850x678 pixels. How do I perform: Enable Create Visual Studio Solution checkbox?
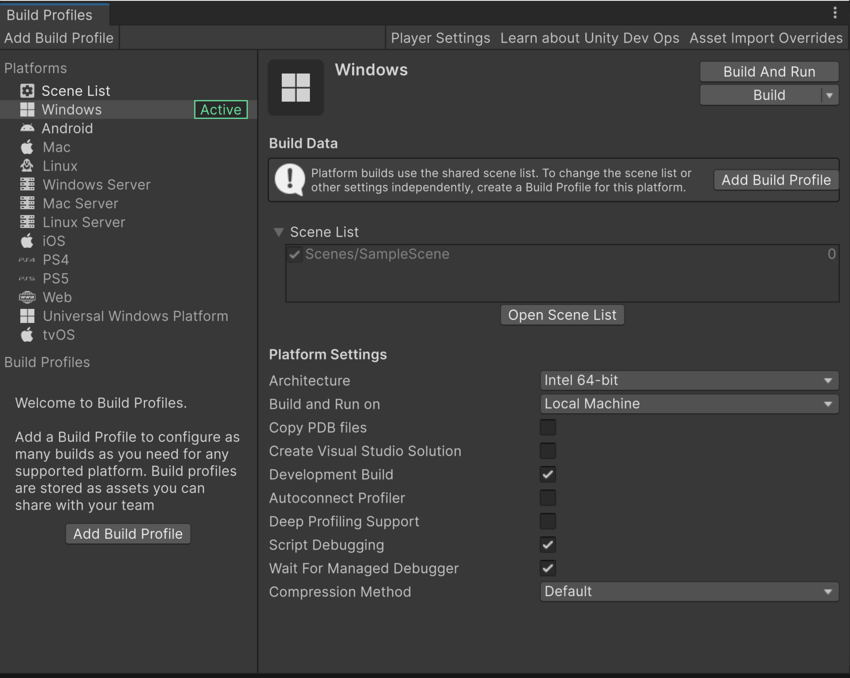pos(548,451)
